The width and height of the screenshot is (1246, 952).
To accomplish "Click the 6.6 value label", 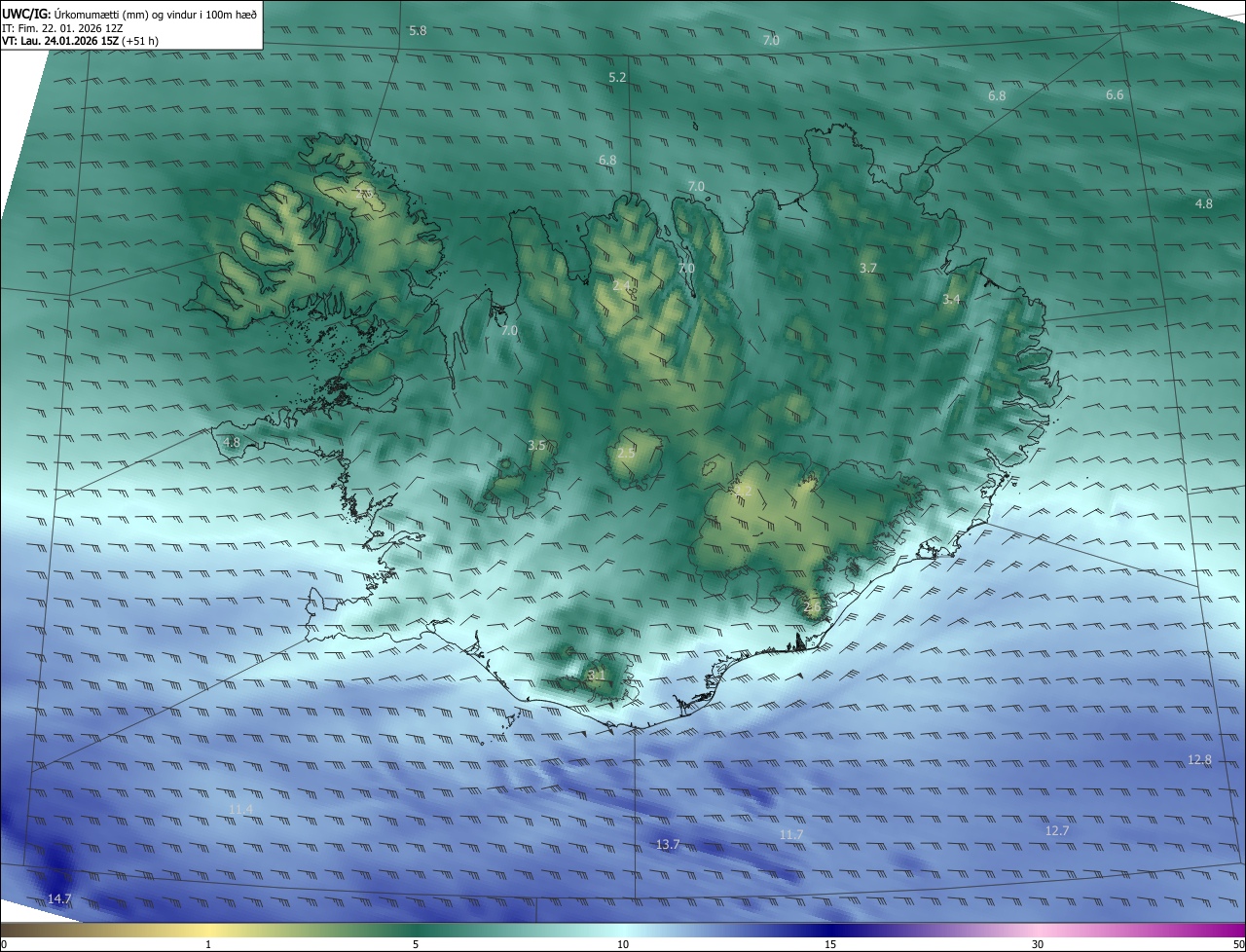I will click(x=1115, y=95).
